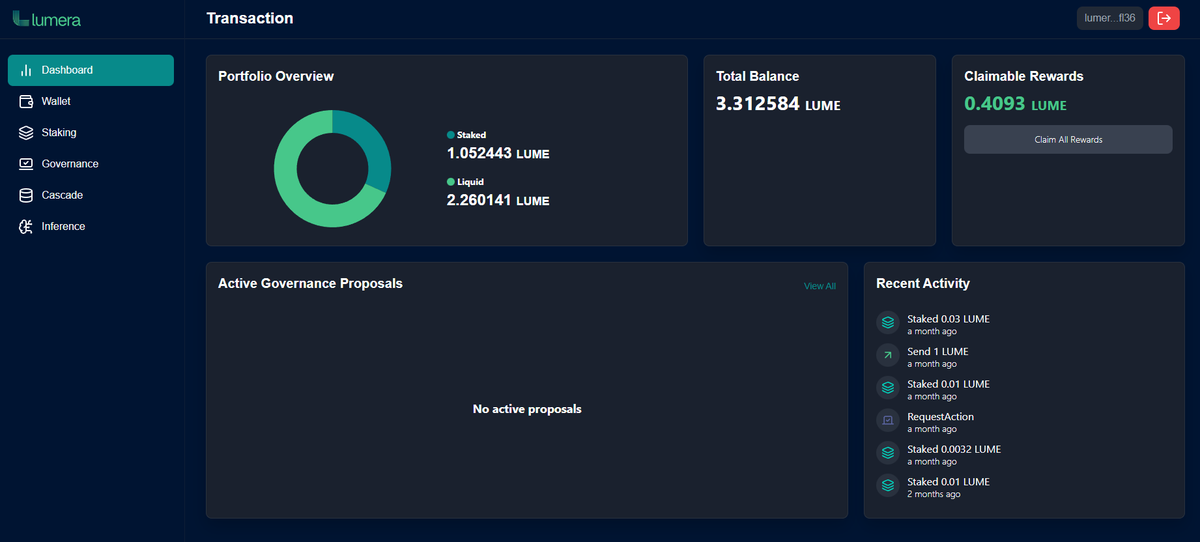Open the Cascade section

(x=91, y=195)
